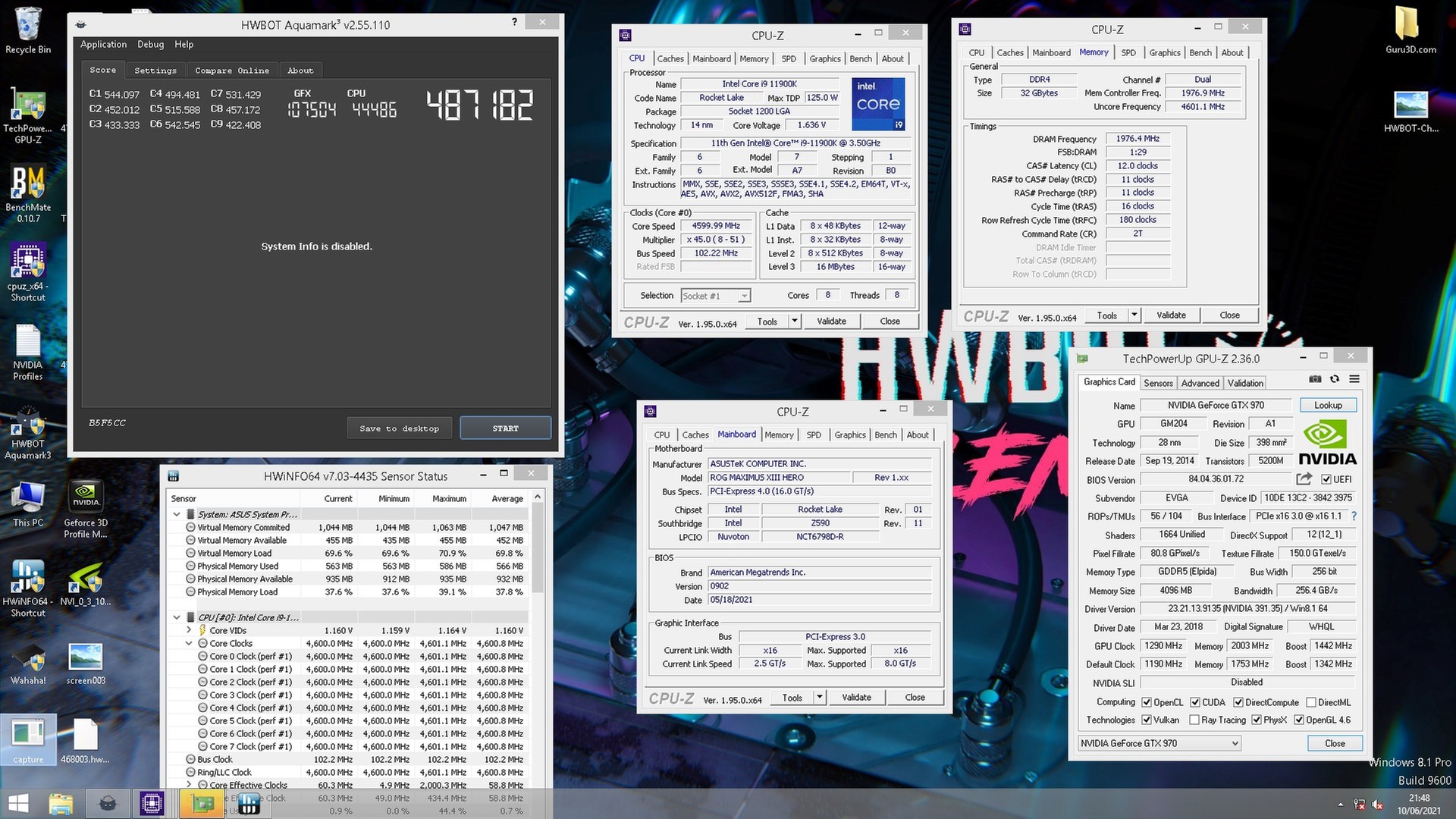This screenshot has width=1456, height=819.
Task: Click the GPU-Z BIOS share/export icon
Action: point(1304,479)
